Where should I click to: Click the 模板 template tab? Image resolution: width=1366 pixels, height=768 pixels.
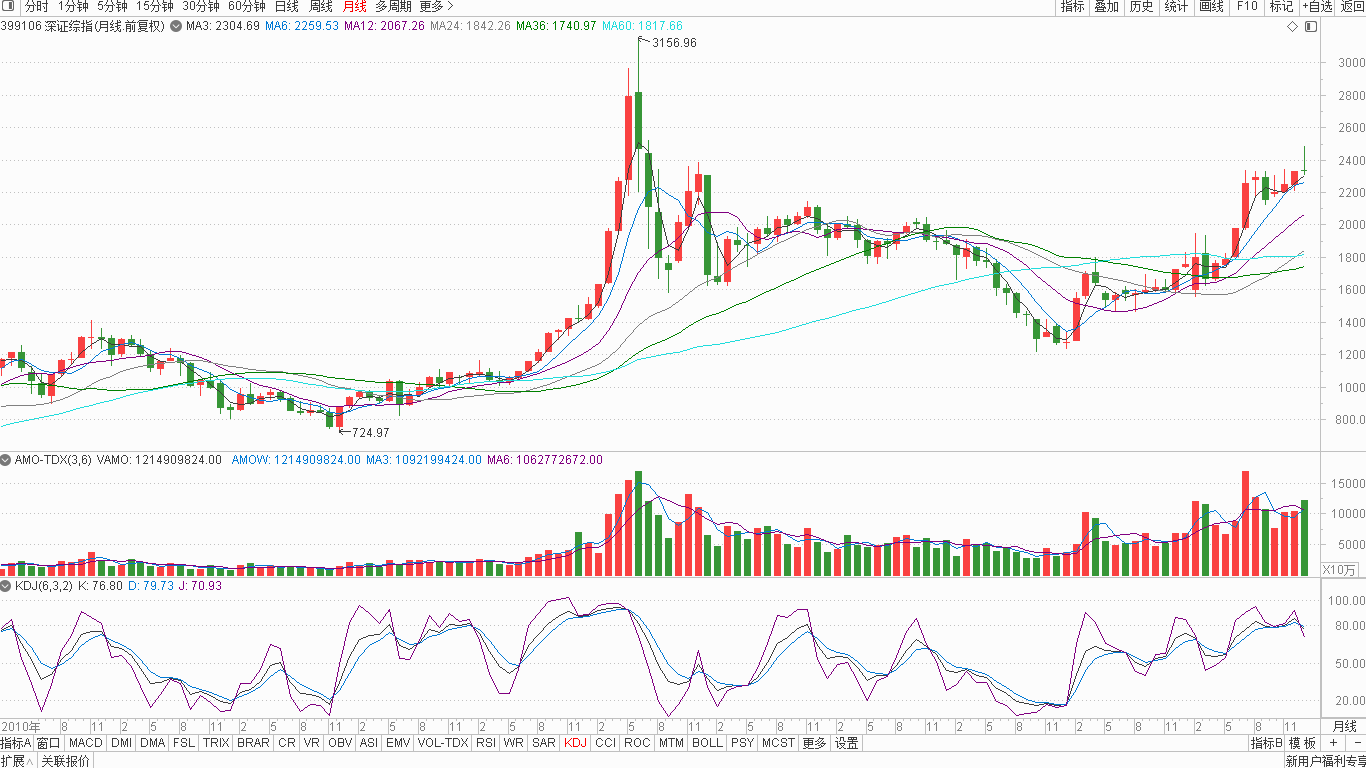(x=1302, y=743)
